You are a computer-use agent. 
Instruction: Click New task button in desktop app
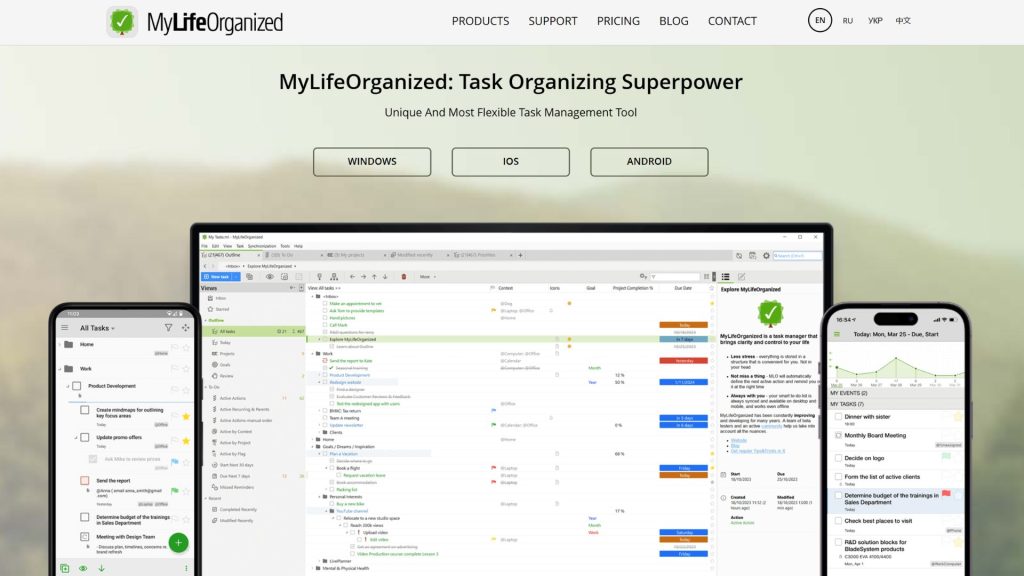pos(220,277)
